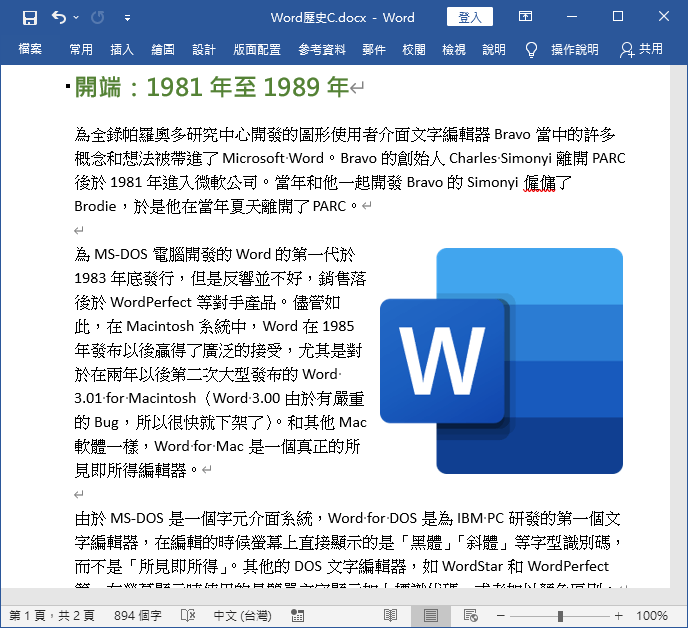Screen dimensions: 688x628
Task: Click the text 所見即所得 in last paragraph
Action: click(179, 567)
